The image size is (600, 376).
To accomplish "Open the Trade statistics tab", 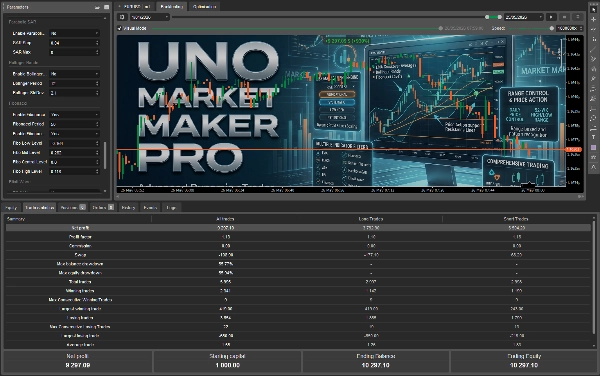I will coord(39,207).
